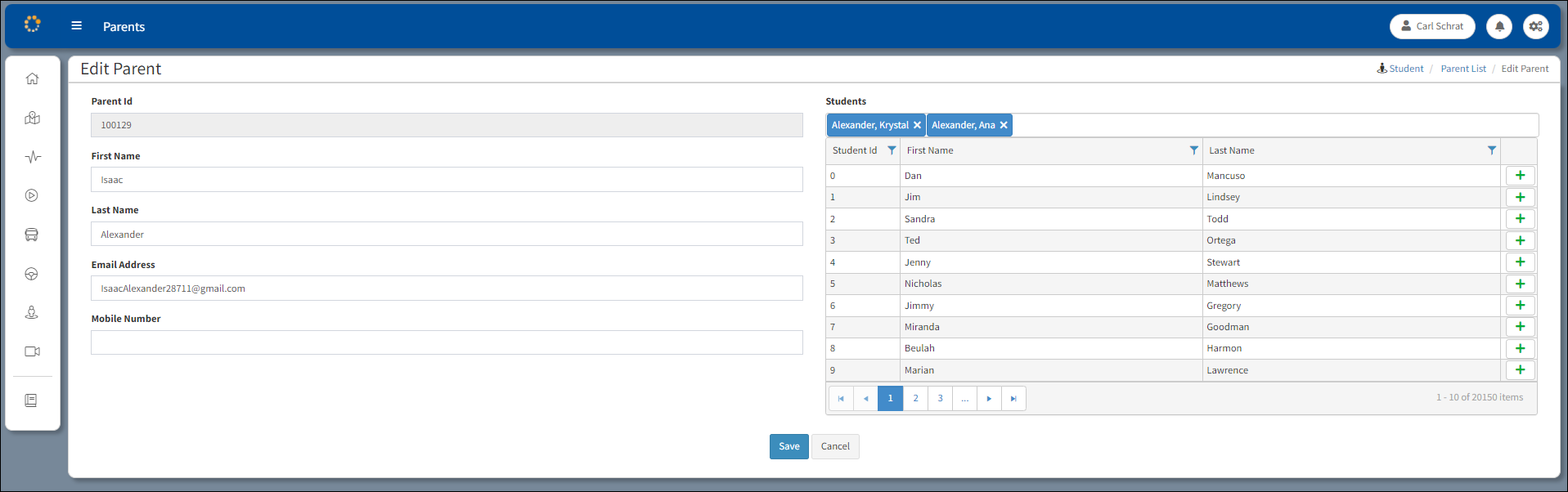The image size is (1568, 492).
Task: Sort by Last Name column header
Action: coord(1232,150)
